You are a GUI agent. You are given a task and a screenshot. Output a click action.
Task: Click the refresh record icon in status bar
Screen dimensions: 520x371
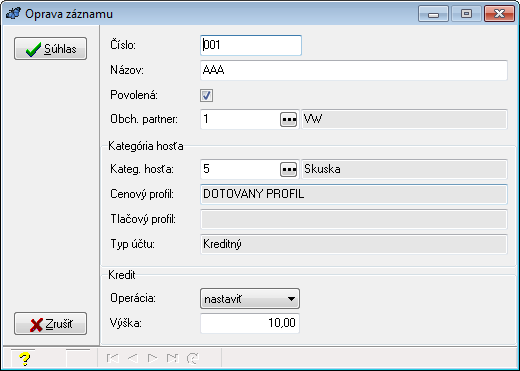pos(193,358)
